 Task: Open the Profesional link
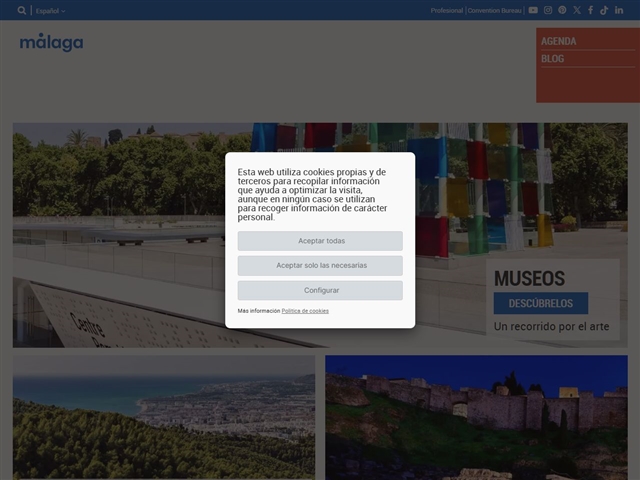(447, 11)
